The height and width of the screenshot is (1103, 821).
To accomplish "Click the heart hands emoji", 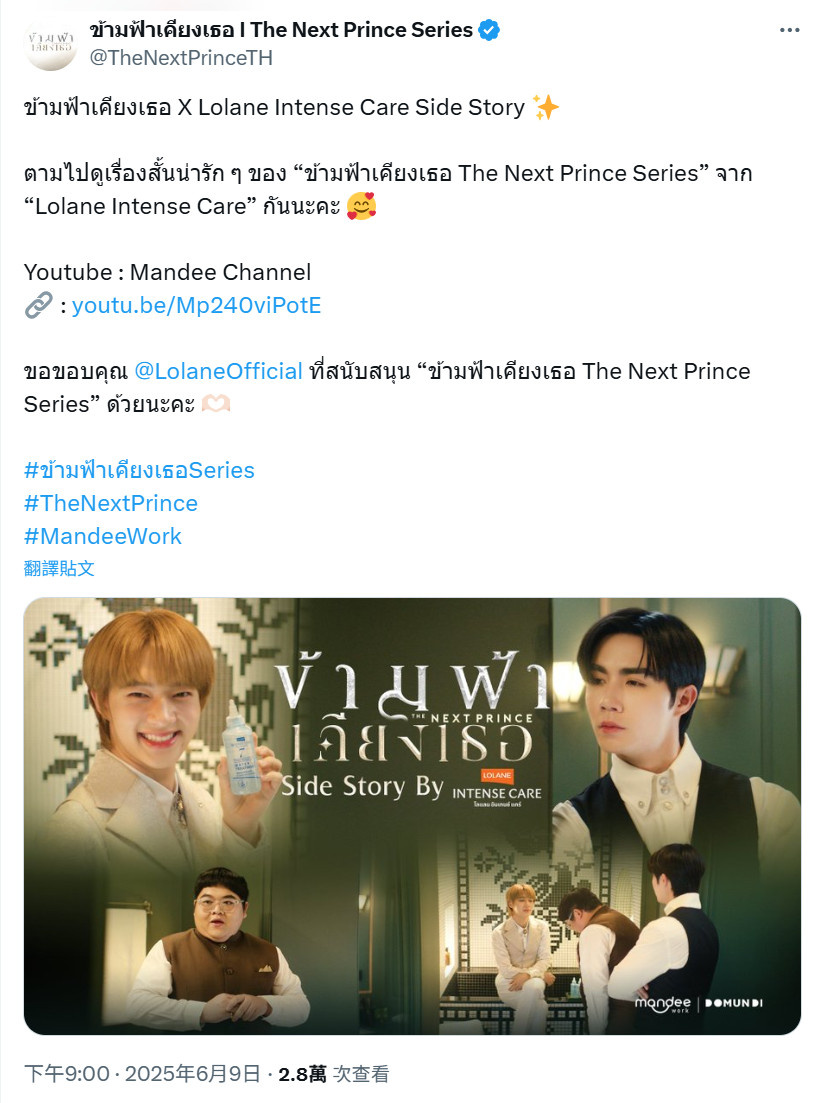I will tap(216, 404).
